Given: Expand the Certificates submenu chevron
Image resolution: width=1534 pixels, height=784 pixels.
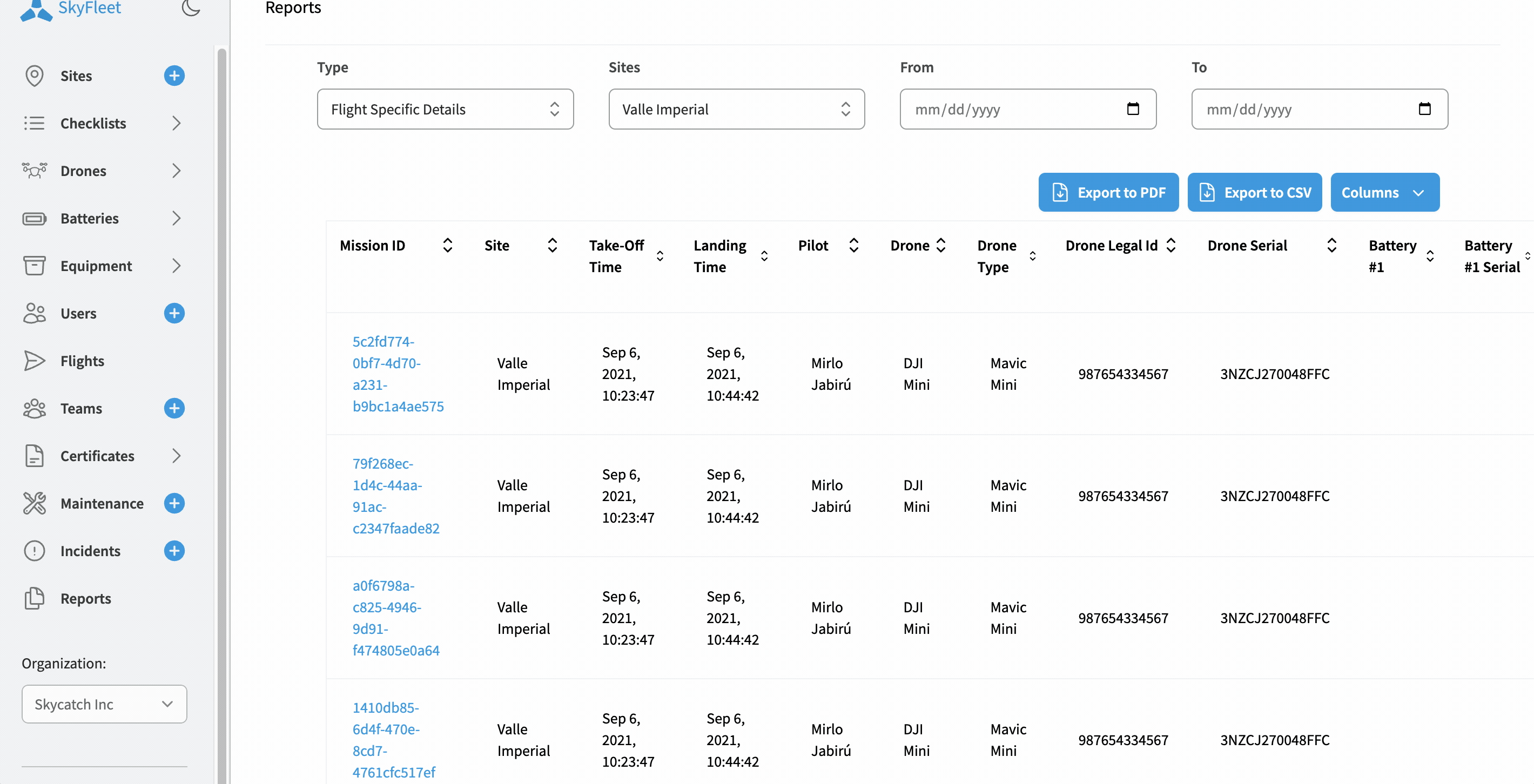Looking at the screenshot, I should pyautogui.click(x=176, y=456).
